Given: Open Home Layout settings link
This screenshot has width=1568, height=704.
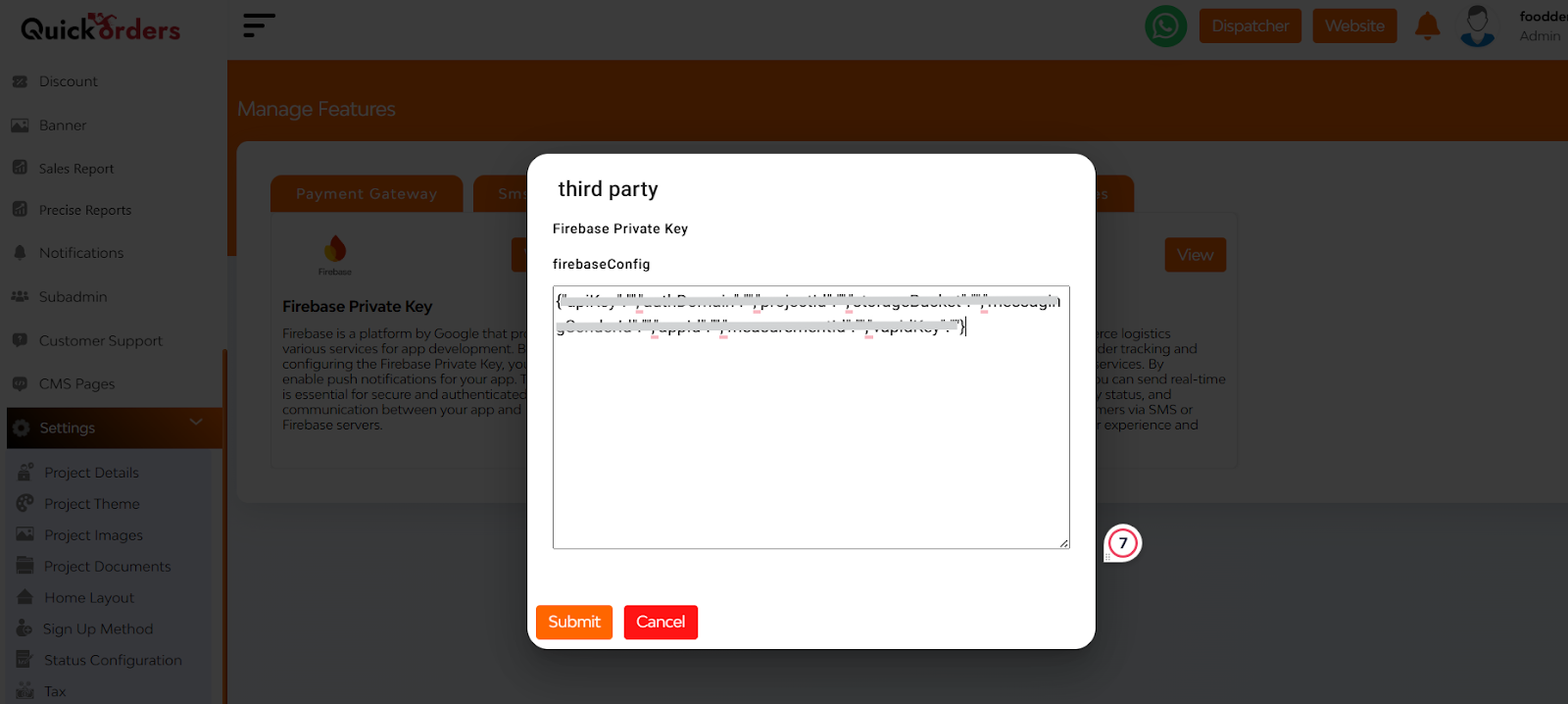Looking at the screenshot, I should pos(89,598).
